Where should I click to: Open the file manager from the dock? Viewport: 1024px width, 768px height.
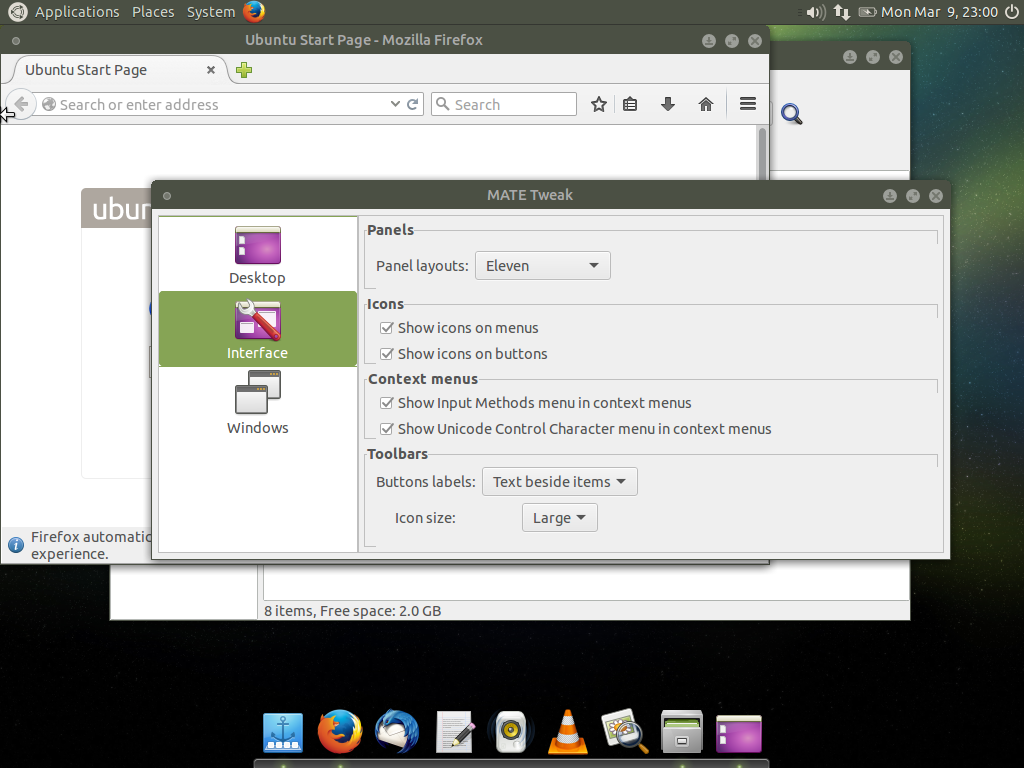pyautogui.click(x=682, y=732)
